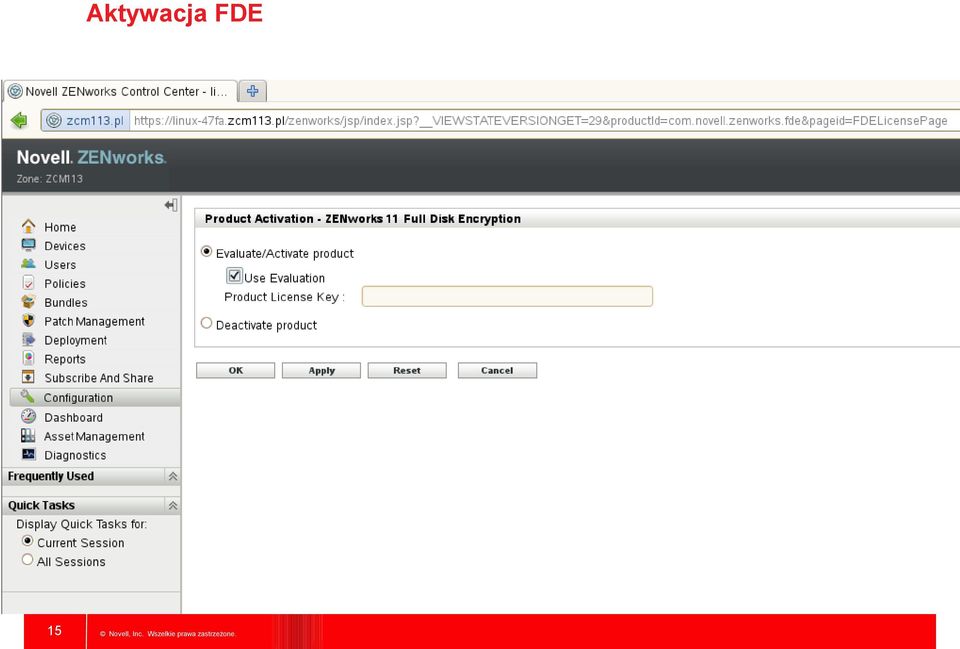
Task: Click the Configuration wrench icon
Action: pyautogui.click(x=28, y=397)
